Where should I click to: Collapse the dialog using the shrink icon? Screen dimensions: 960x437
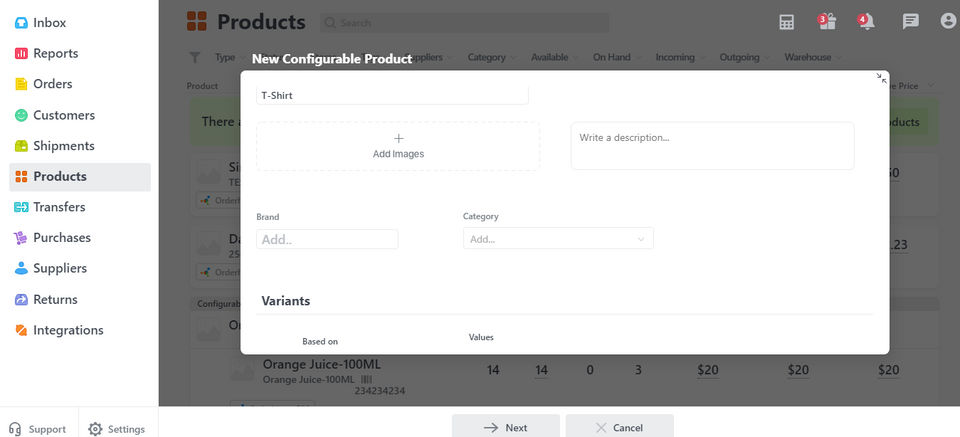[x=881, y=78]
